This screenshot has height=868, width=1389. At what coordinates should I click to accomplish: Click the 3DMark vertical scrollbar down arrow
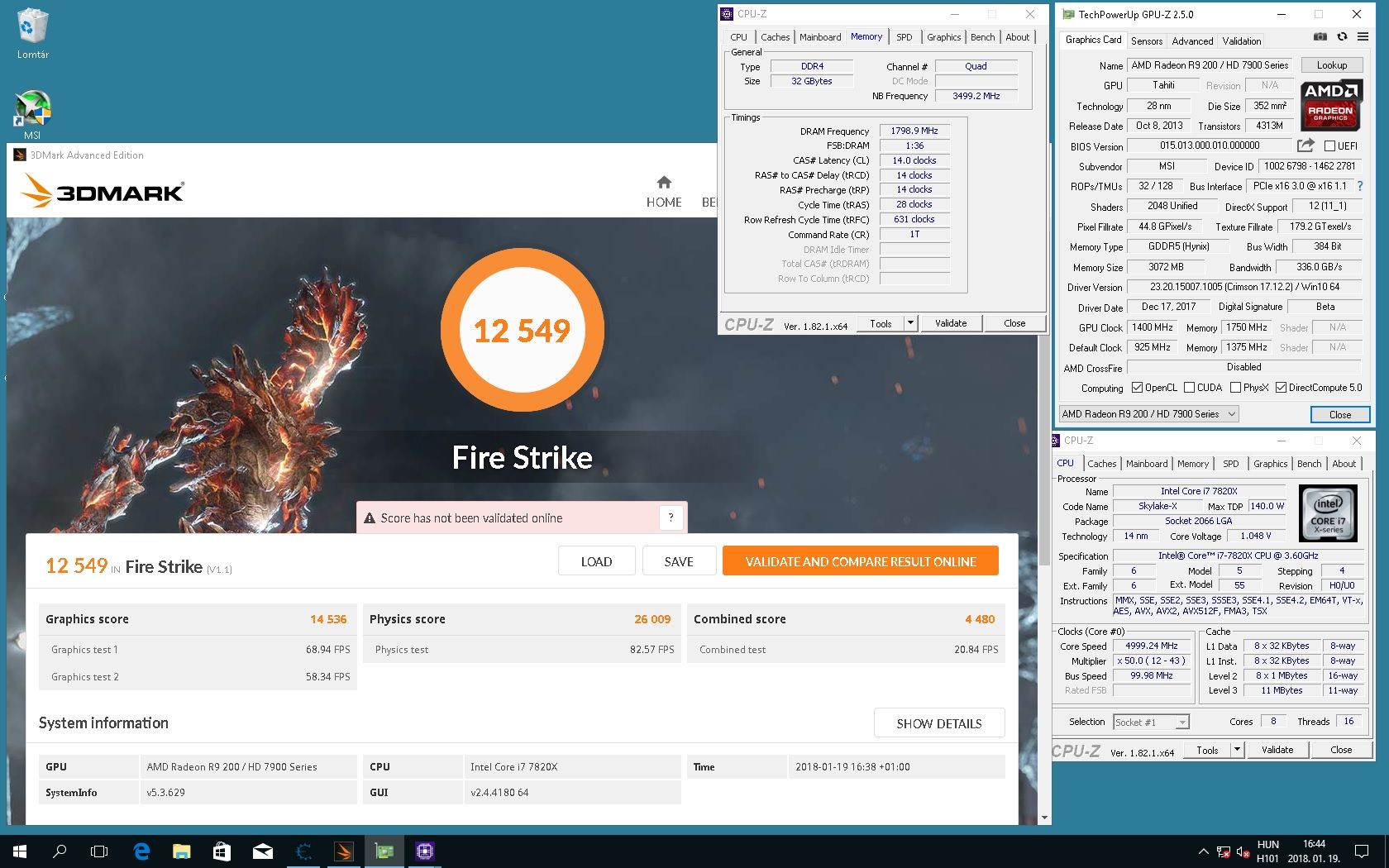[x=1044, y=818]
